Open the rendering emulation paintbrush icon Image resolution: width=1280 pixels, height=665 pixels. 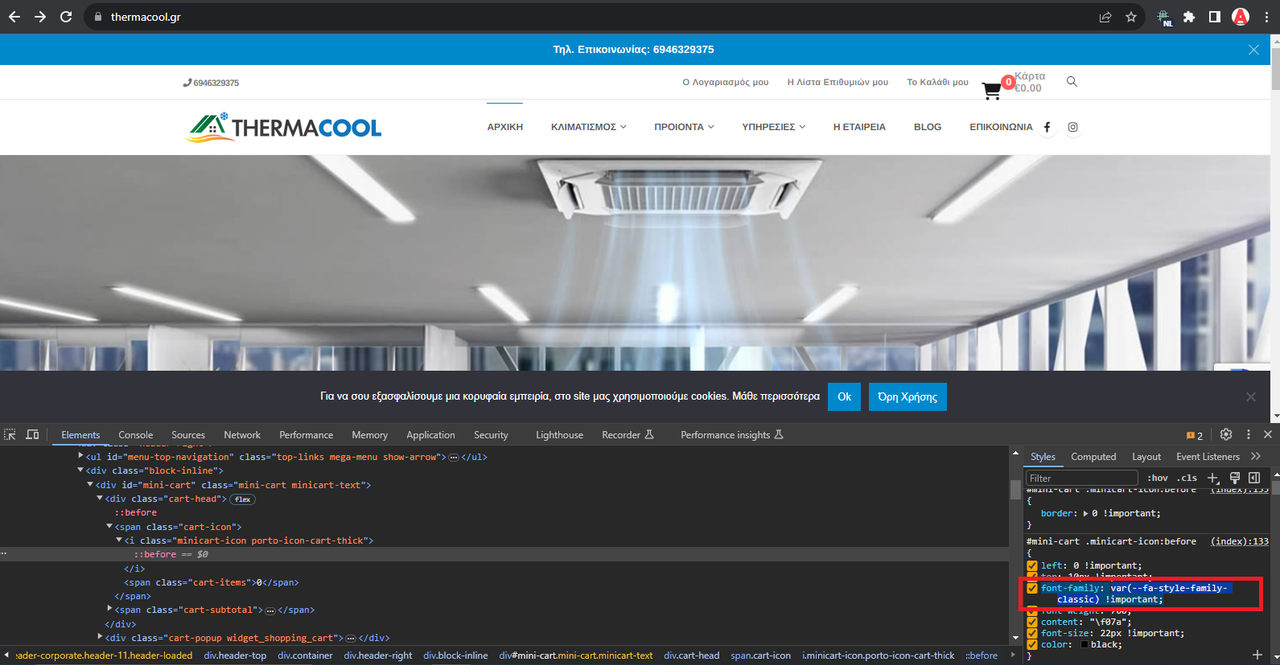coord(1235,478)
